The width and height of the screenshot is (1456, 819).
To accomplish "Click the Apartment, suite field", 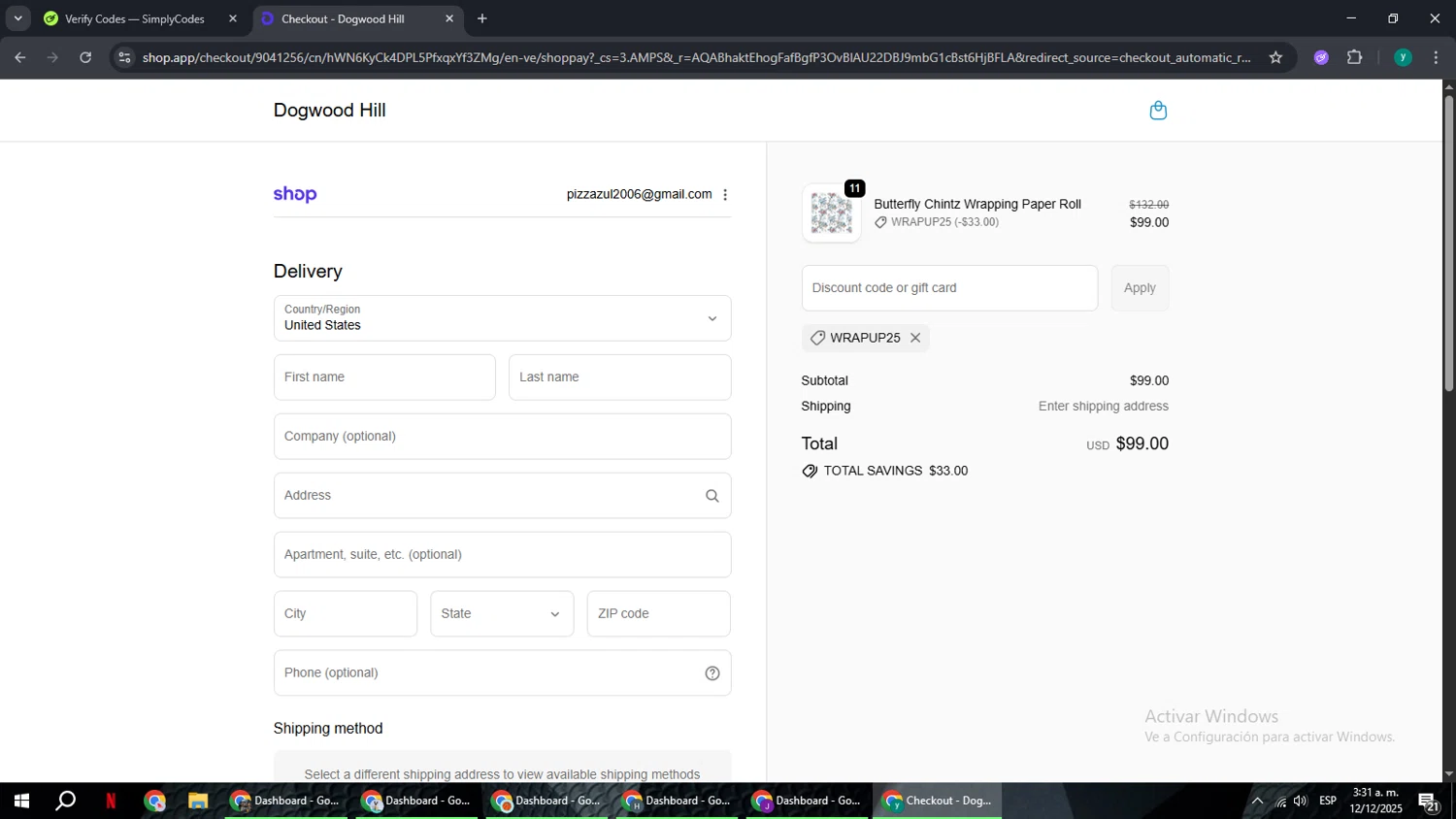I will pyautogui.click(x=502, y=555).
